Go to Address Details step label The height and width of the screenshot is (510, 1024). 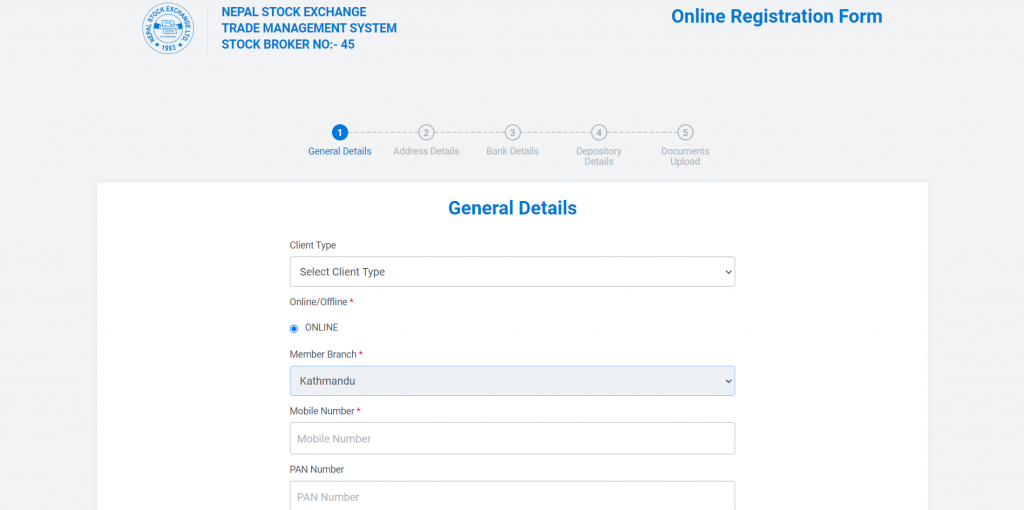click(426, 151)
